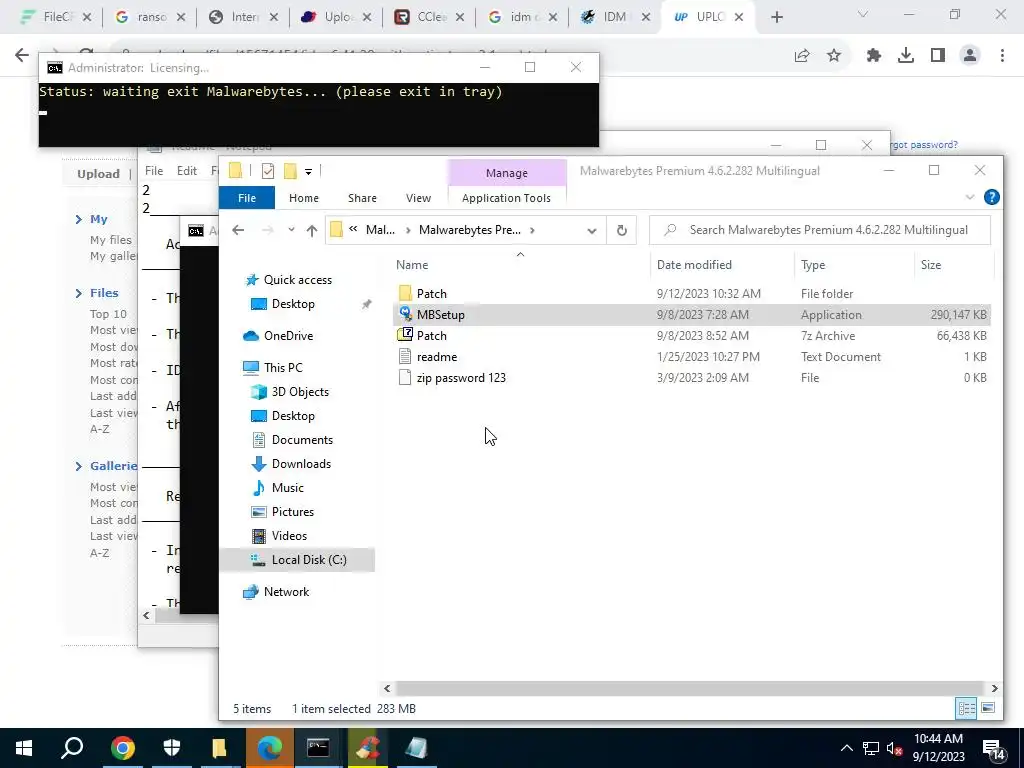The image size is (1024, 768).
Task: Open Notepad File menu
Action: click(x=154, y=170)
